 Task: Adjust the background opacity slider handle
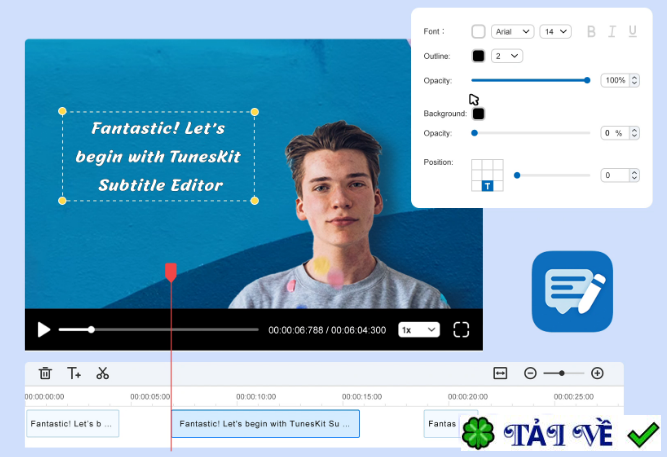point(475,133)
